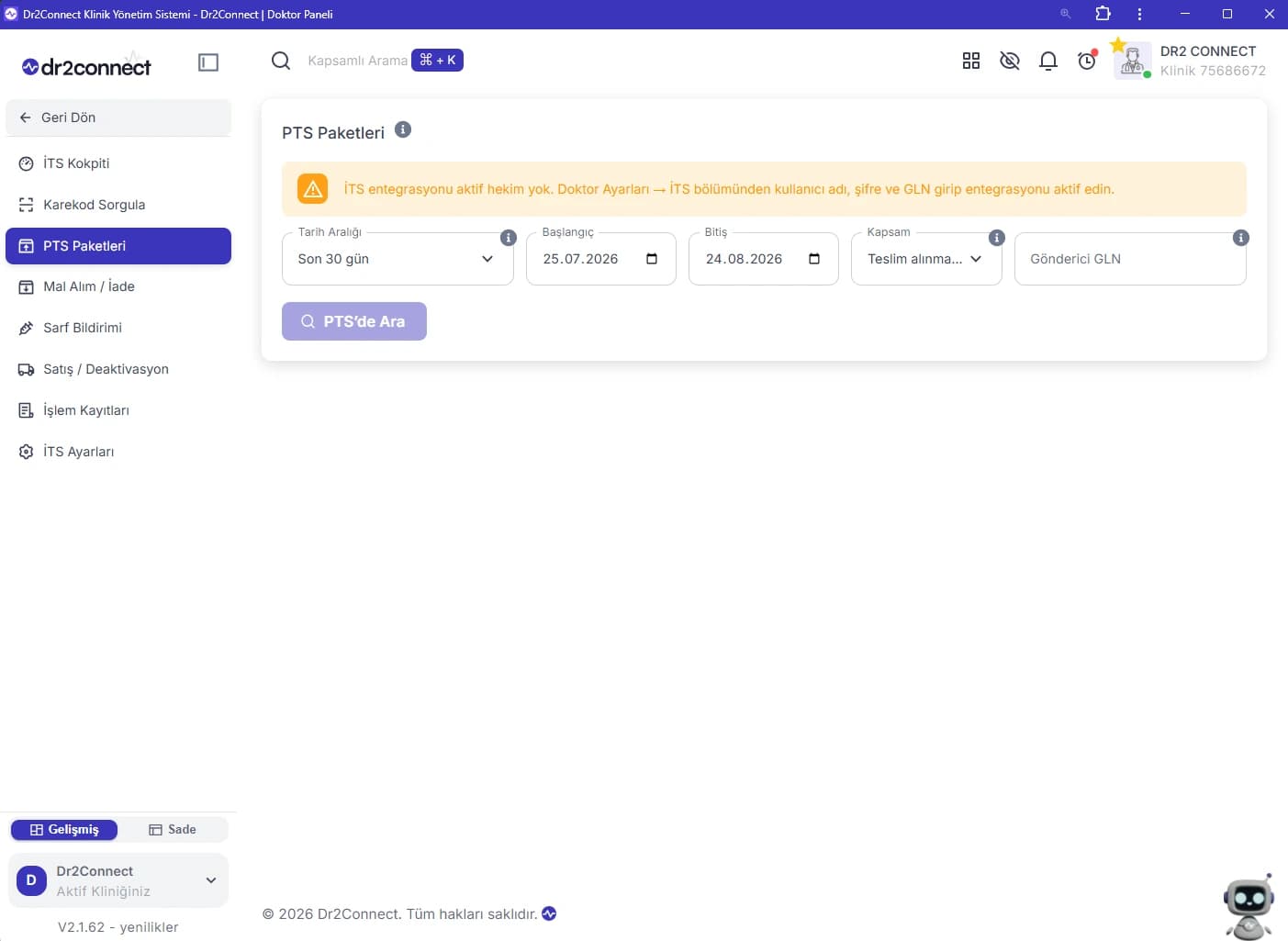Open Karekod Sorgula menu item

tap(118, 205)
